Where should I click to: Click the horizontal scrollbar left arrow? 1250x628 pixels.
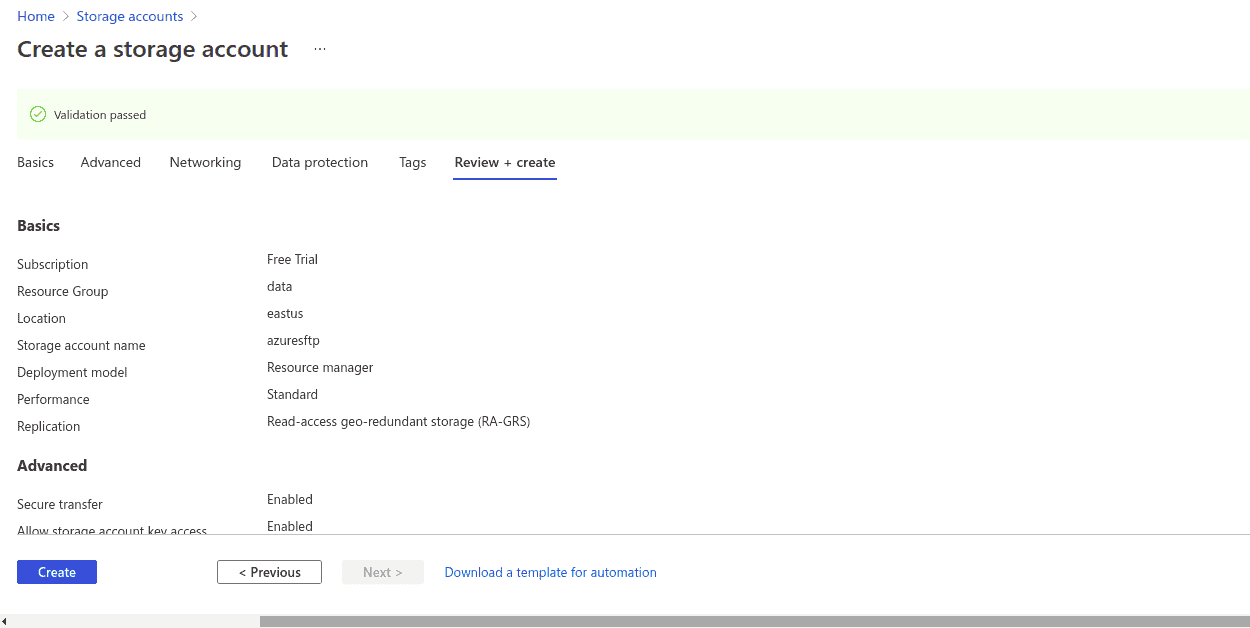[5, 621]
